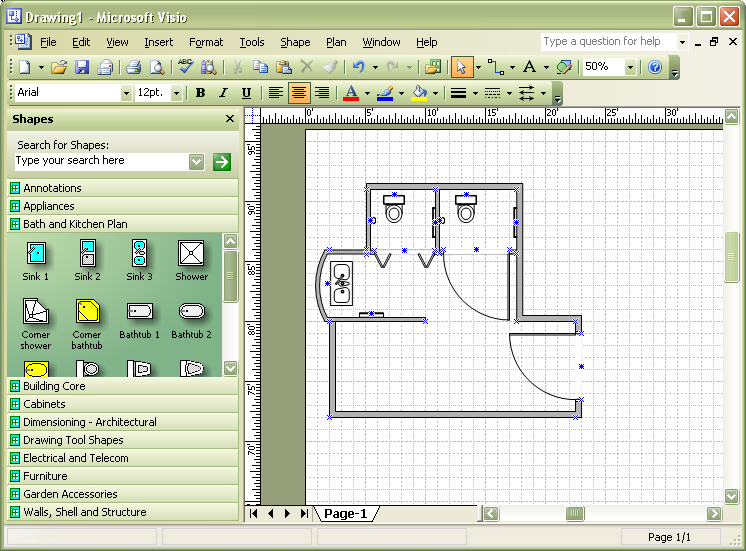Screen dimensions: 746x551
Task: Click the green search arrow button
Action: [x=221, y=162]
